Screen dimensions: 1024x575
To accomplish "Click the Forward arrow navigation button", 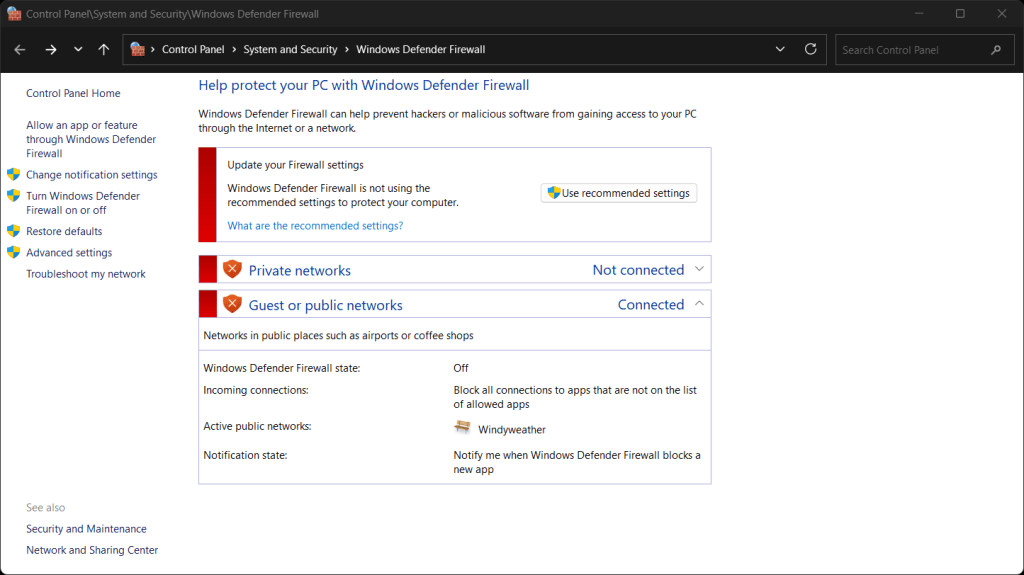I will click(x=51, y=49).
